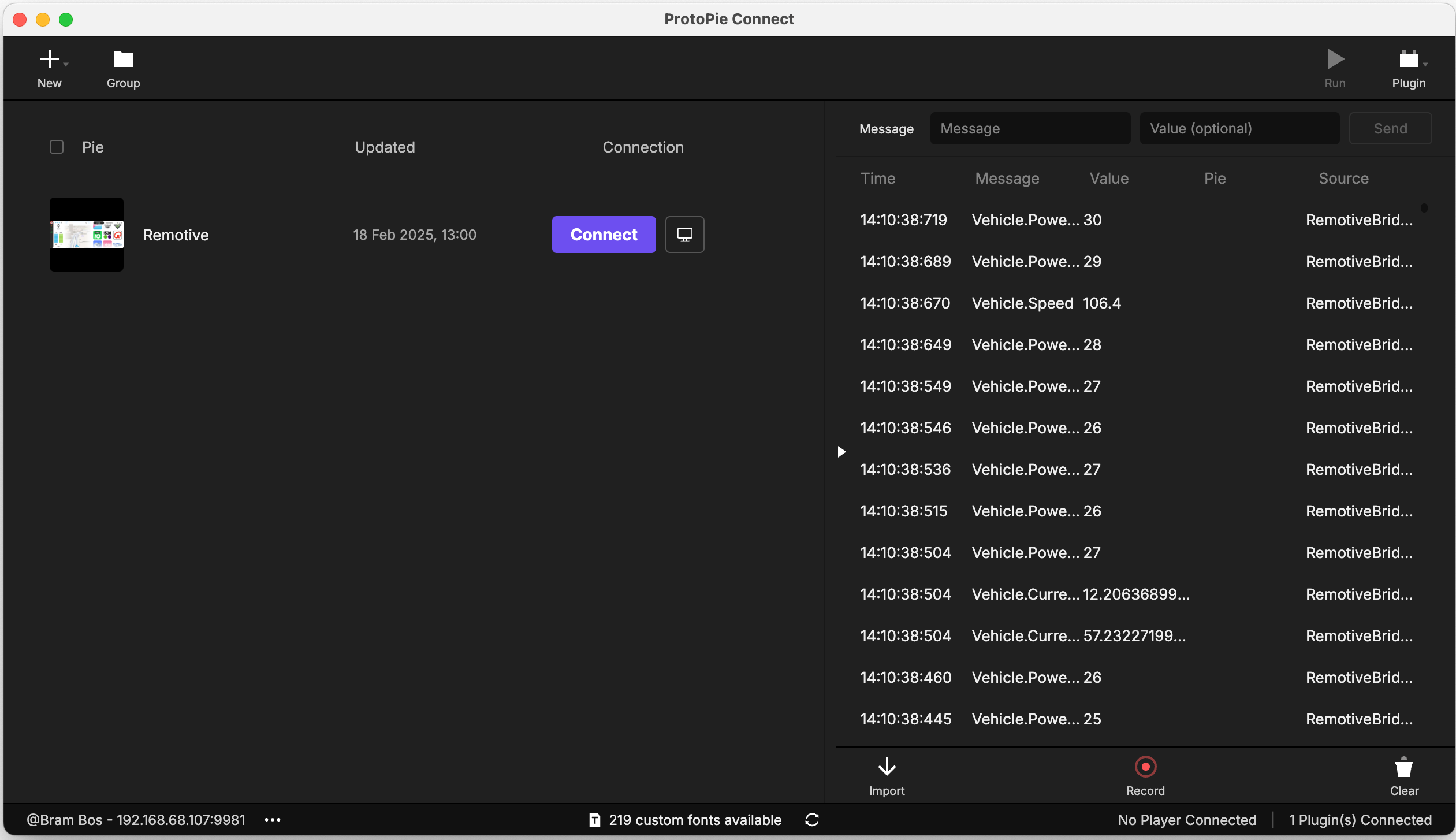Viewport: 1456px width, 840px height.
Task: Open Remotive in the desktop display window
Action: [x=685, y=235]
